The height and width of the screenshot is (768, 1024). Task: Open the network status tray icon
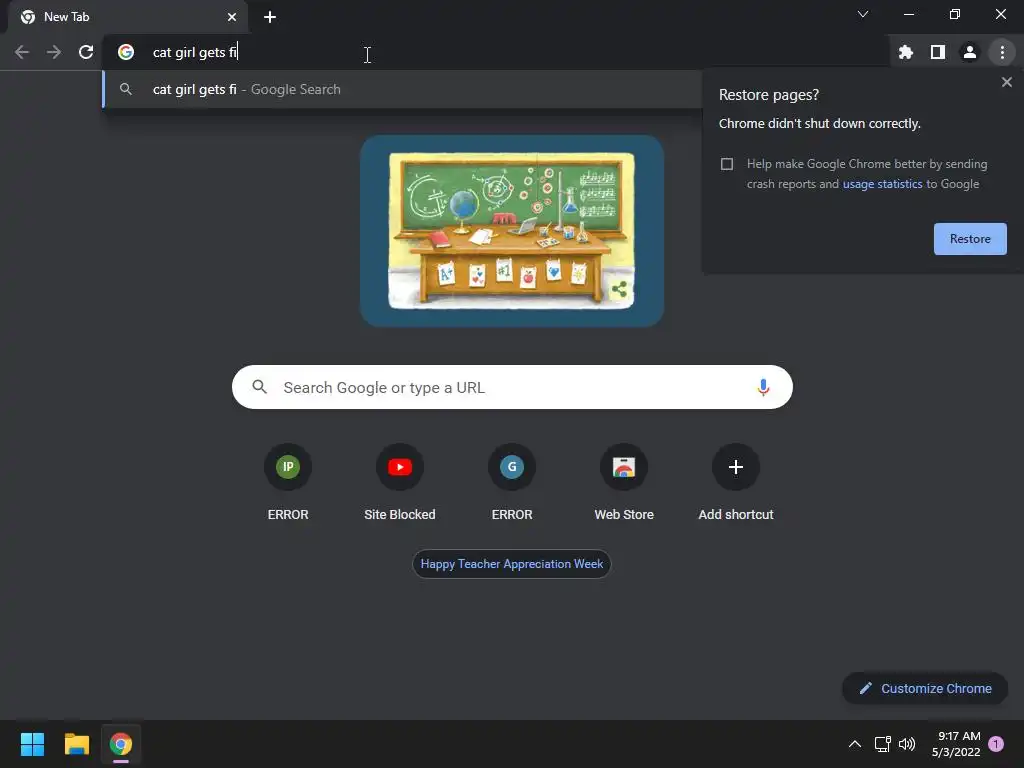882,744
